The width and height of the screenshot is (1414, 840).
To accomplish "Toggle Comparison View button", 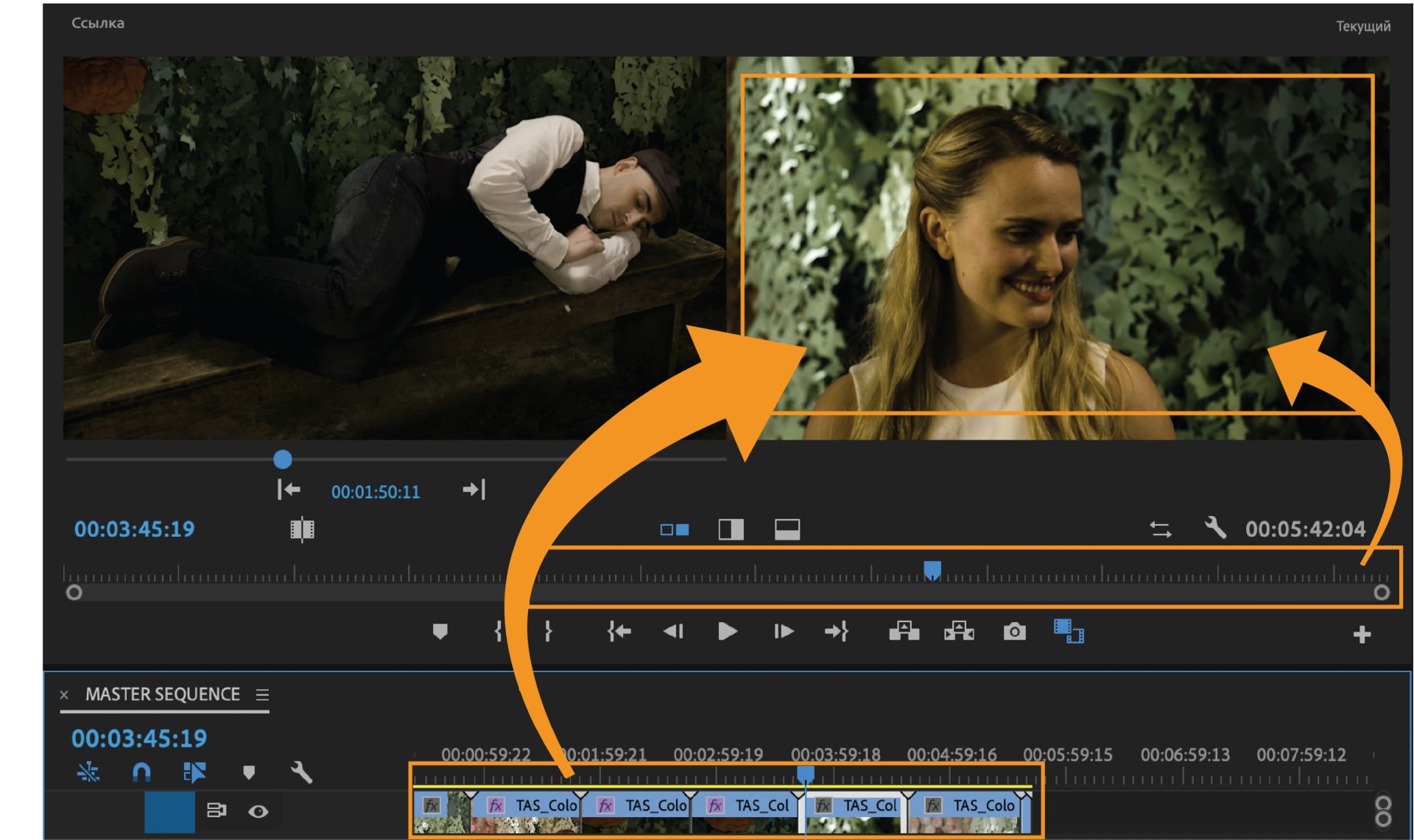I will [1068, 632].
